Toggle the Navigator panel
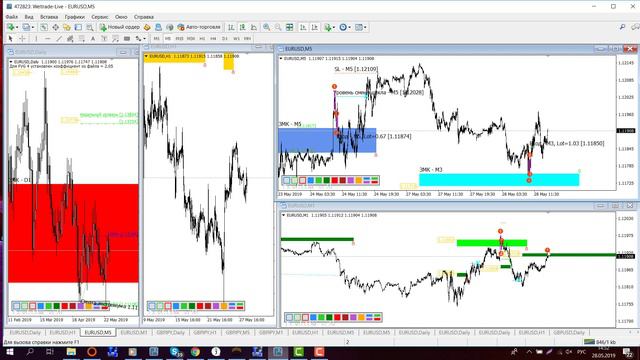640x360 pixels. [x=67, y=27]
